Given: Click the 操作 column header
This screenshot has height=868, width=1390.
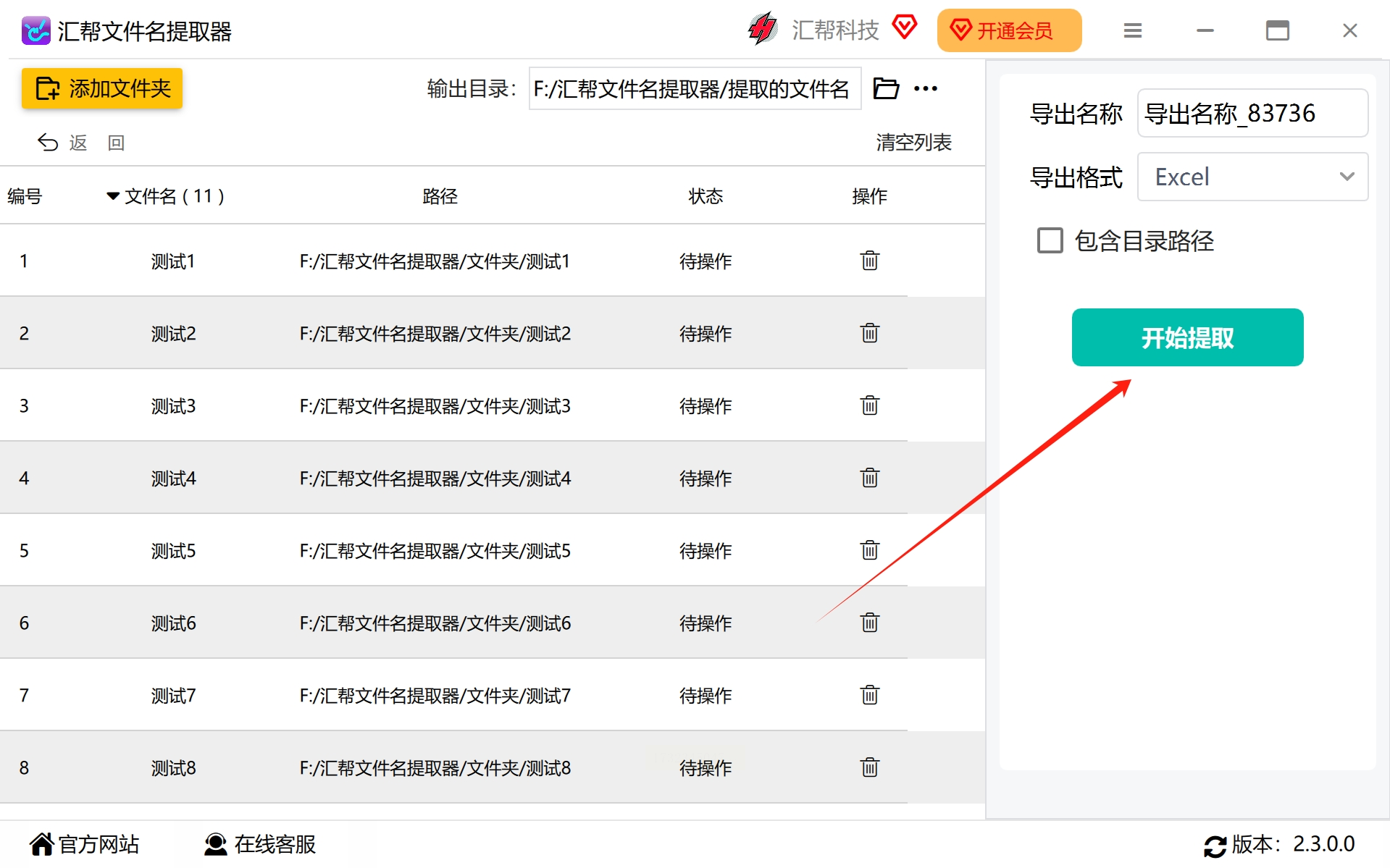Looking at the screenshot, I should coord(869,196).
